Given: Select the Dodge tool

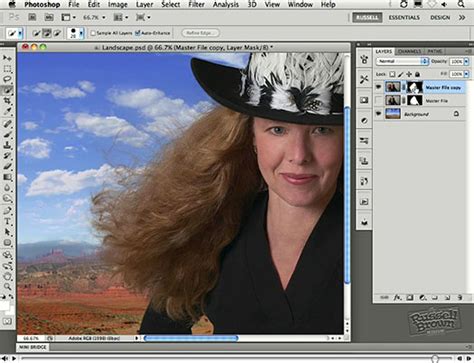Looking at the screenshot, I should [7, 199].
